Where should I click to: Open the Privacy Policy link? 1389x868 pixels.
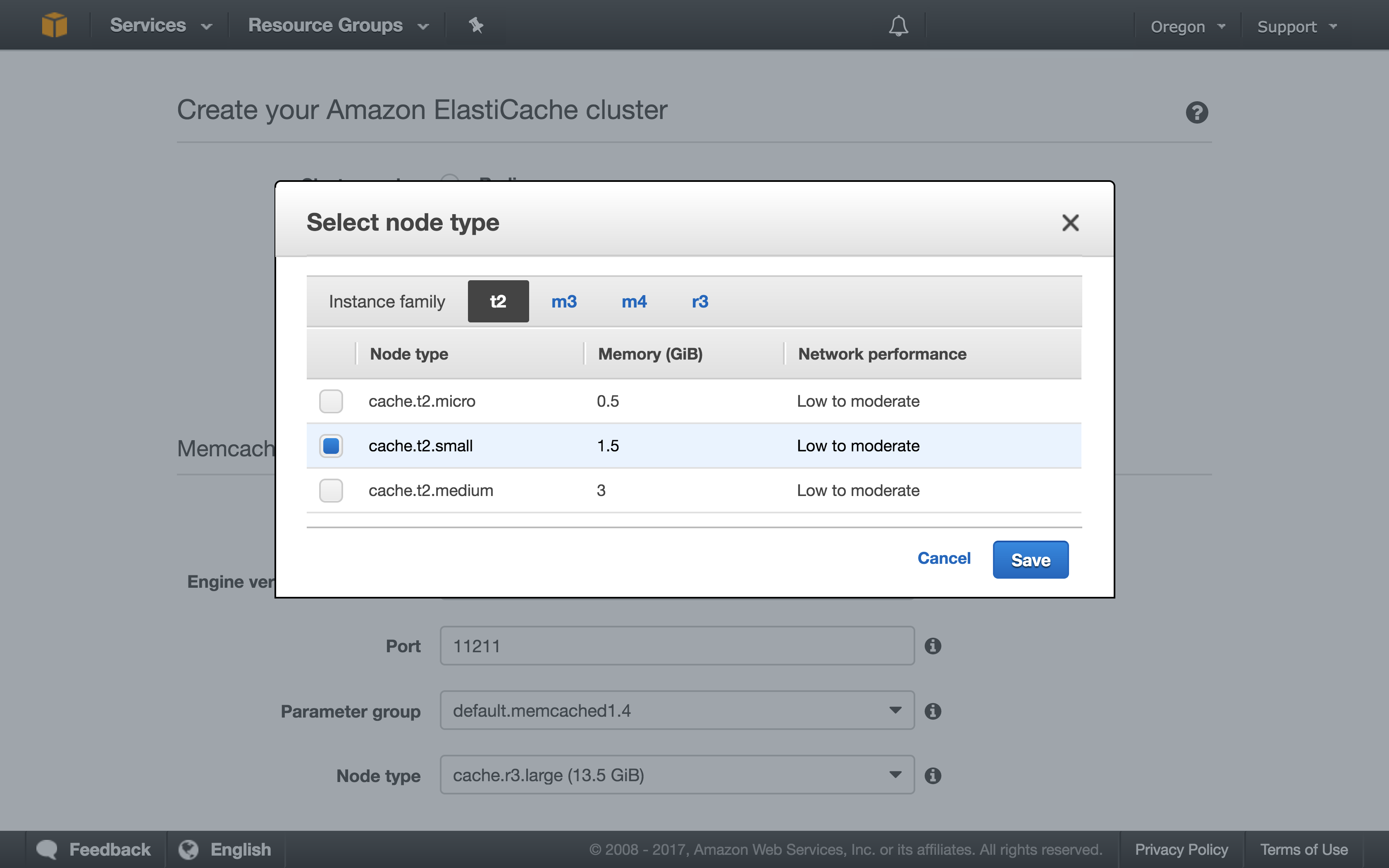(1181, 850)
